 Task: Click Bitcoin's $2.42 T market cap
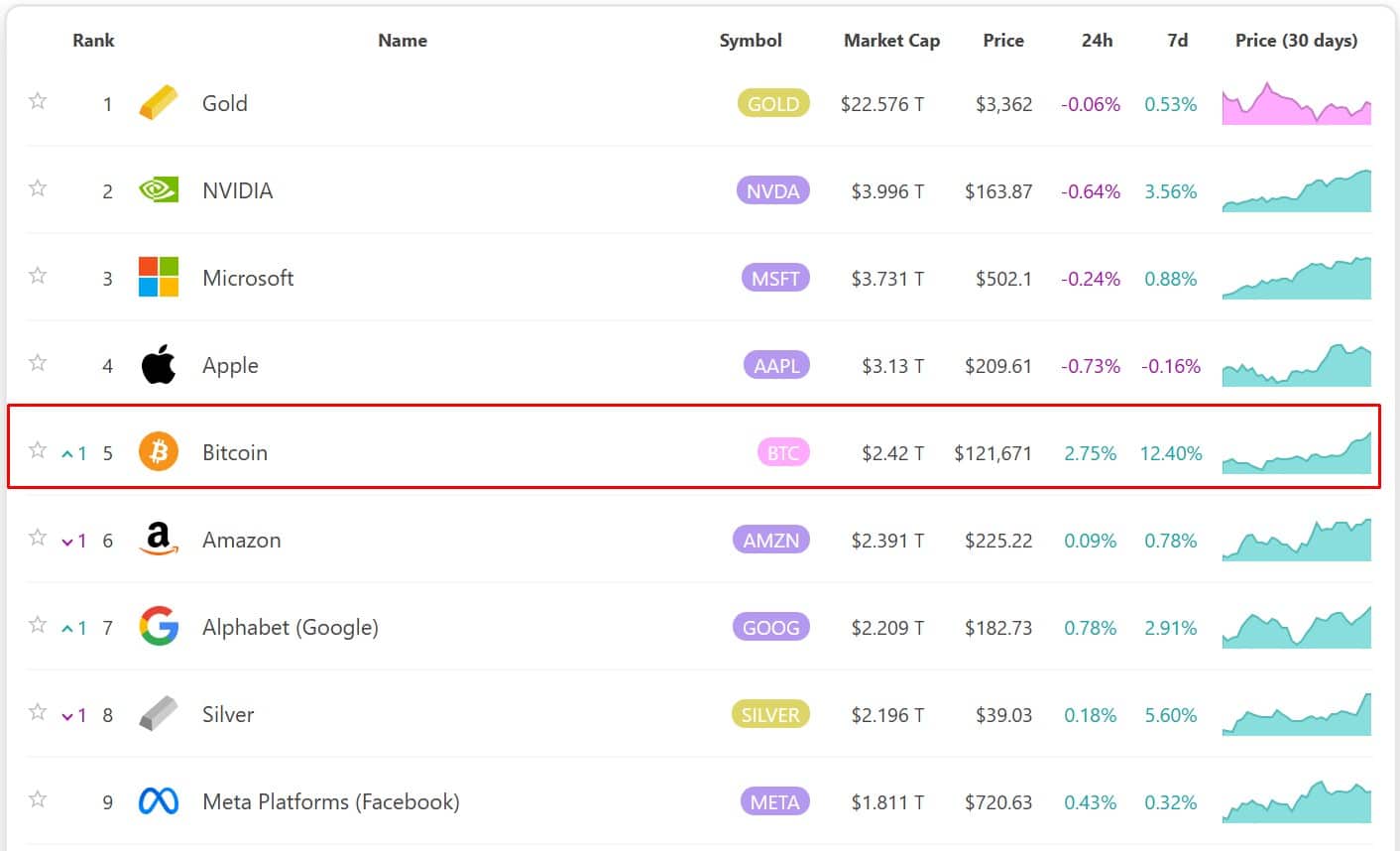[x=892, y=453]
